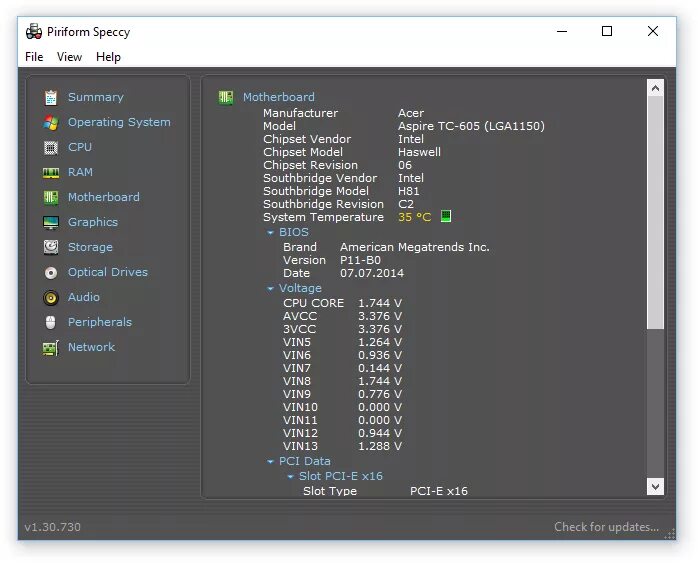View the Audio section
This screenshot has width=698, height=563.
[84, 297]
